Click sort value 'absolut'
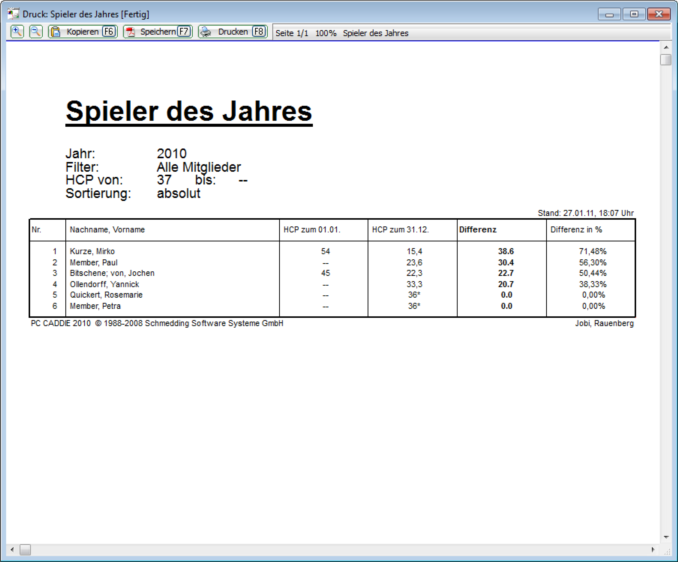The width and height of the screenshot is (678, 562). point(179,193)
